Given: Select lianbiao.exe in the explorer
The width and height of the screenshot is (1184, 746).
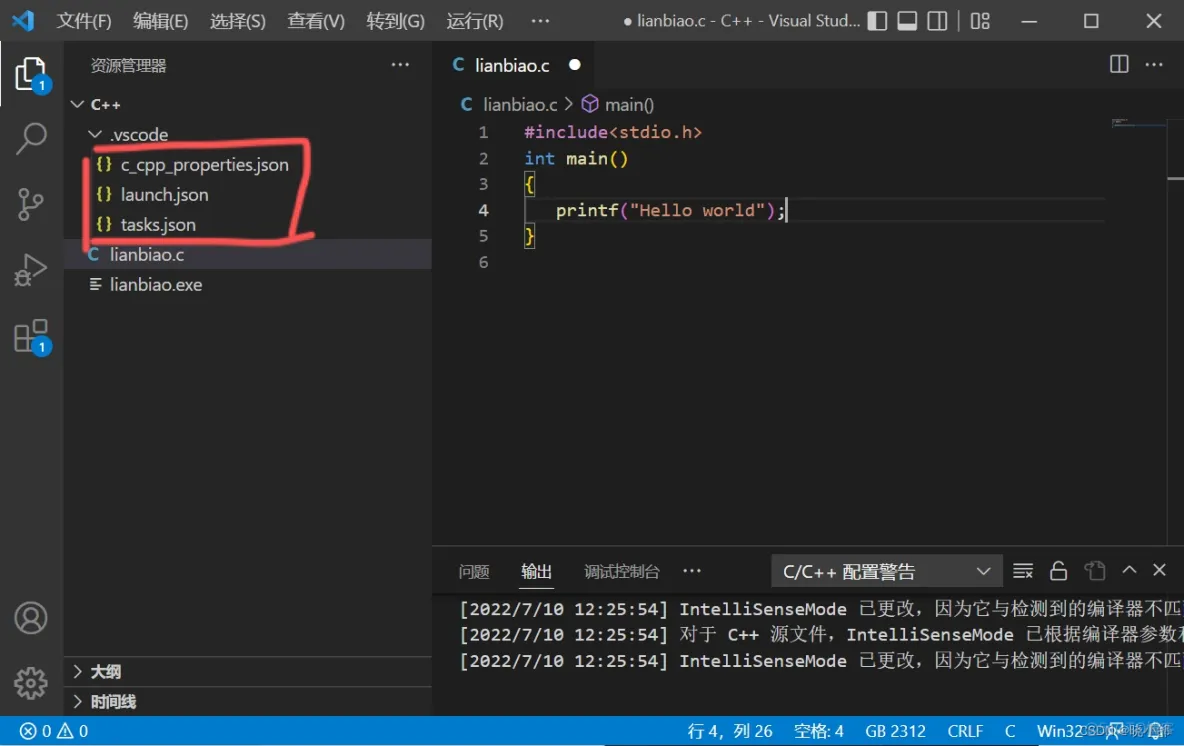Looking at the screenshot, I should coord(248,285).
